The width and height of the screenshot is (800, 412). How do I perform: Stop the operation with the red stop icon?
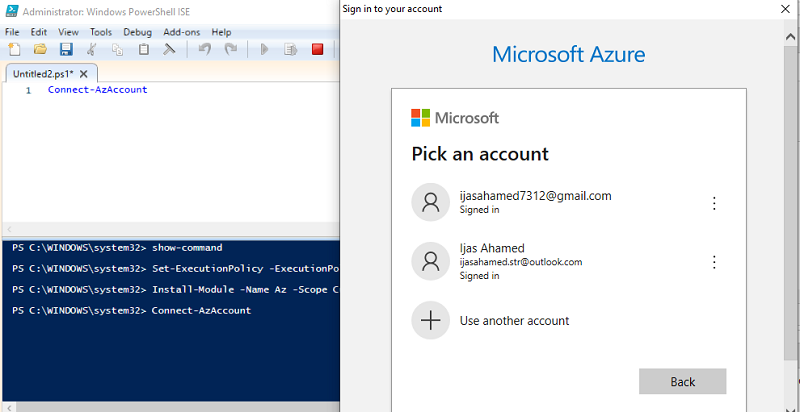click(x=317, y=49)
